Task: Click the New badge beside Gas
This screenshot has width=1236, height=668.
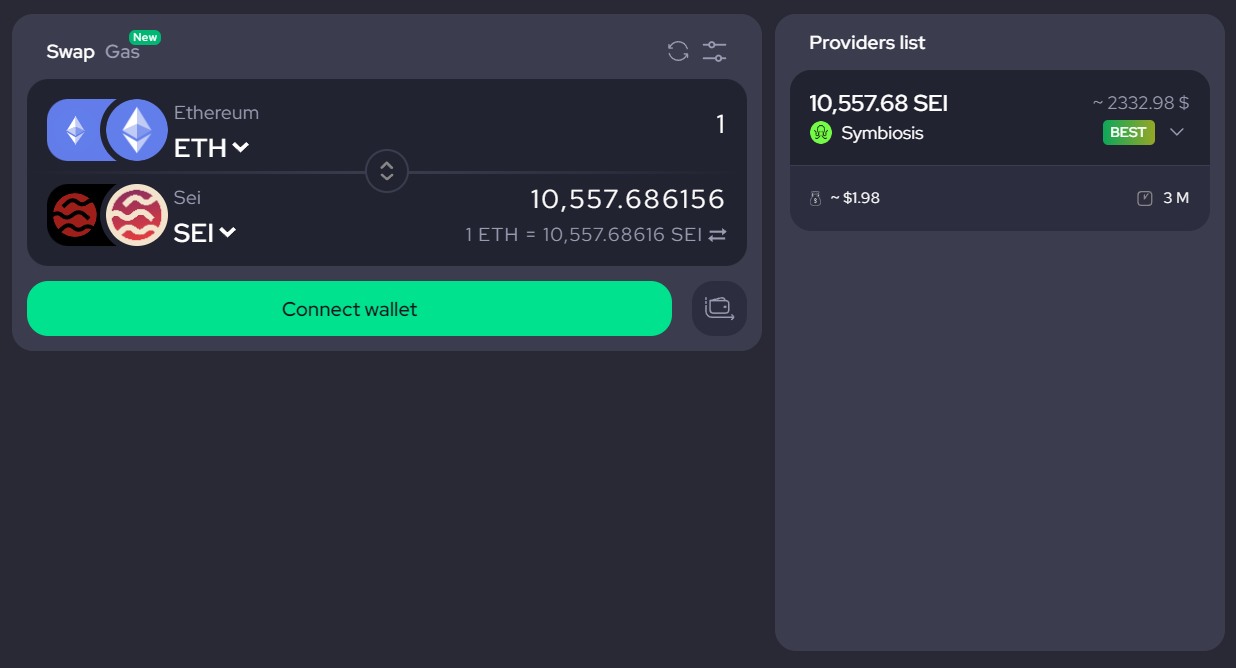Action: 145,36
